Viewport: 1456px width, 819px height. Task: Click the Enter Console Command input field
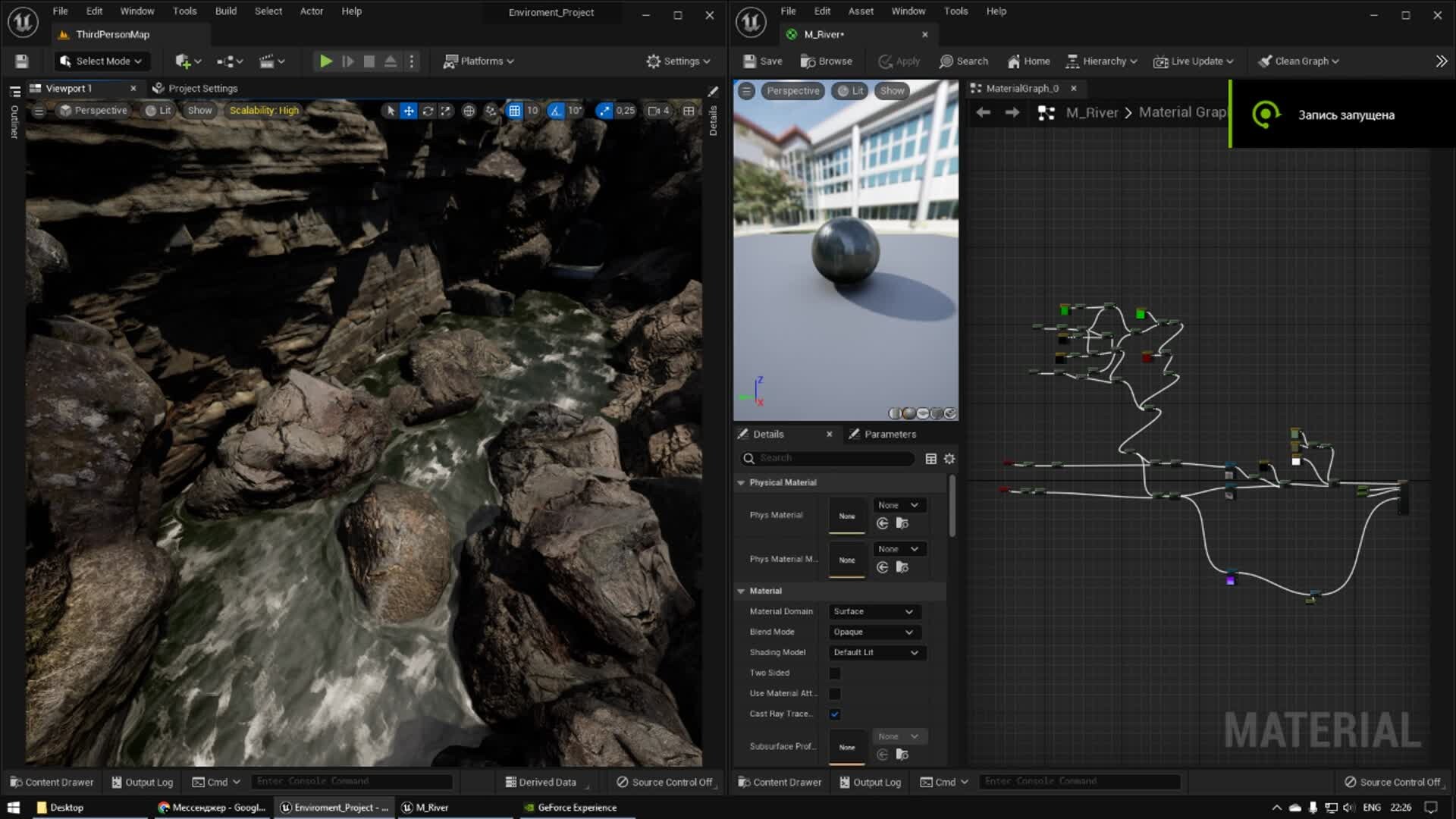[x=353, y=780]
